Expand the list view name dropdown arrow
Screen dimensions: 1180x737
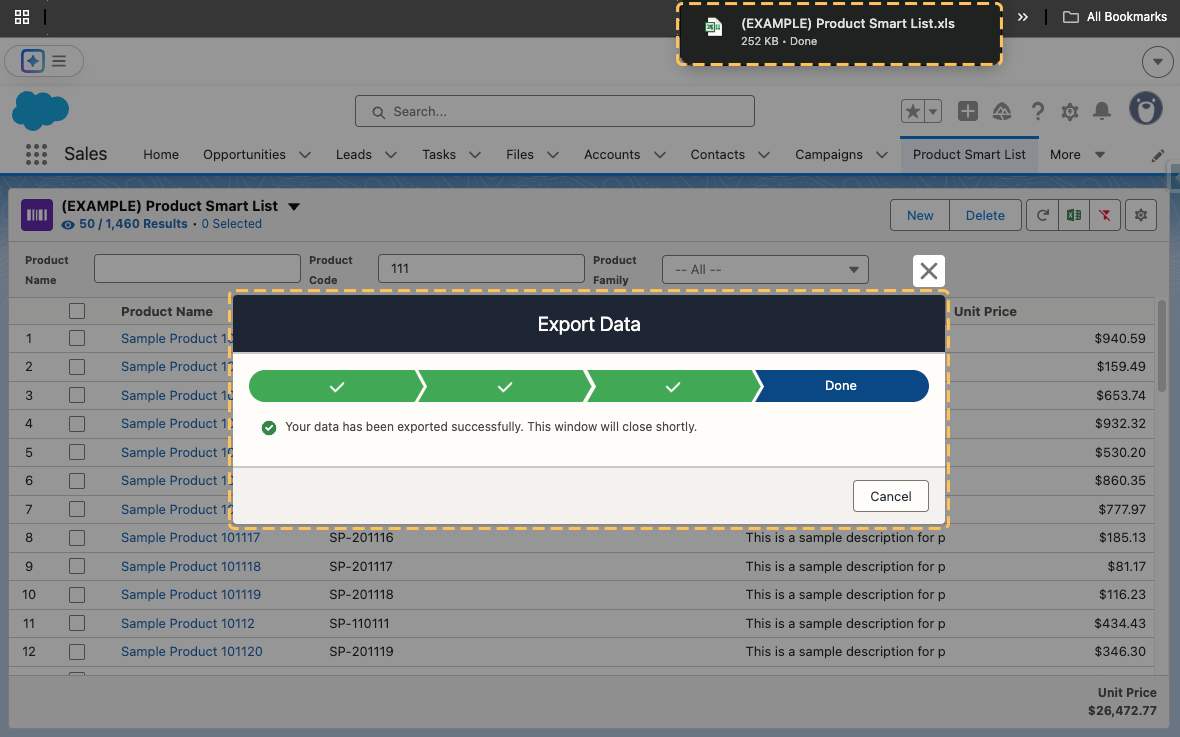click(294, 206)
